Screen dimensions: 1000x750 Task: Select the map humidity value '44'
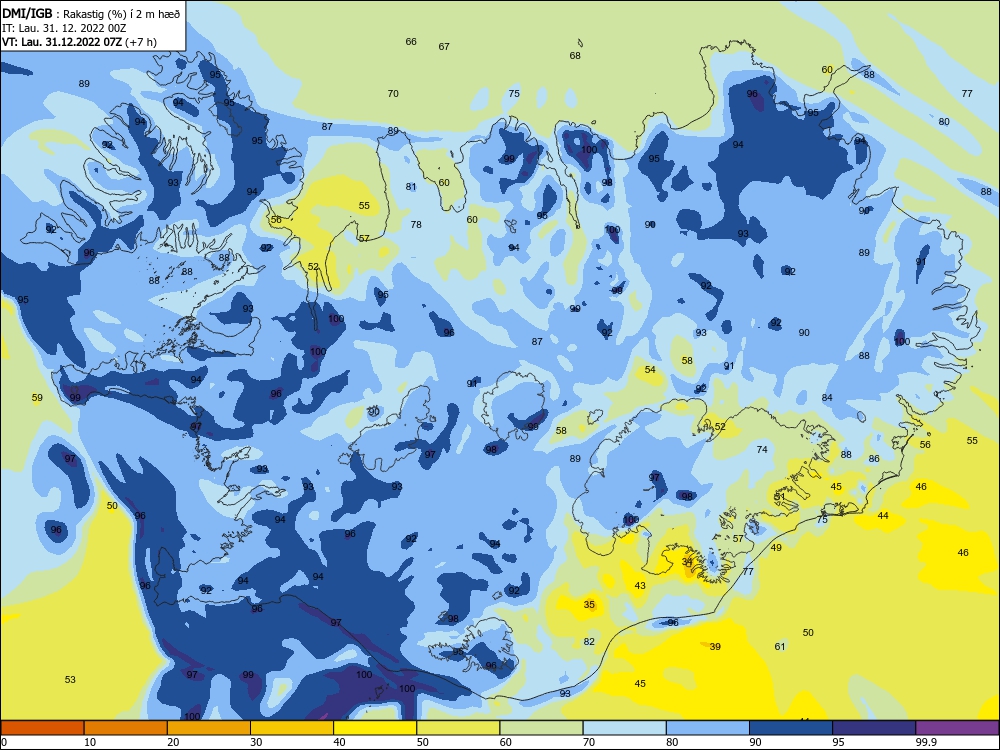coord(883,515)
